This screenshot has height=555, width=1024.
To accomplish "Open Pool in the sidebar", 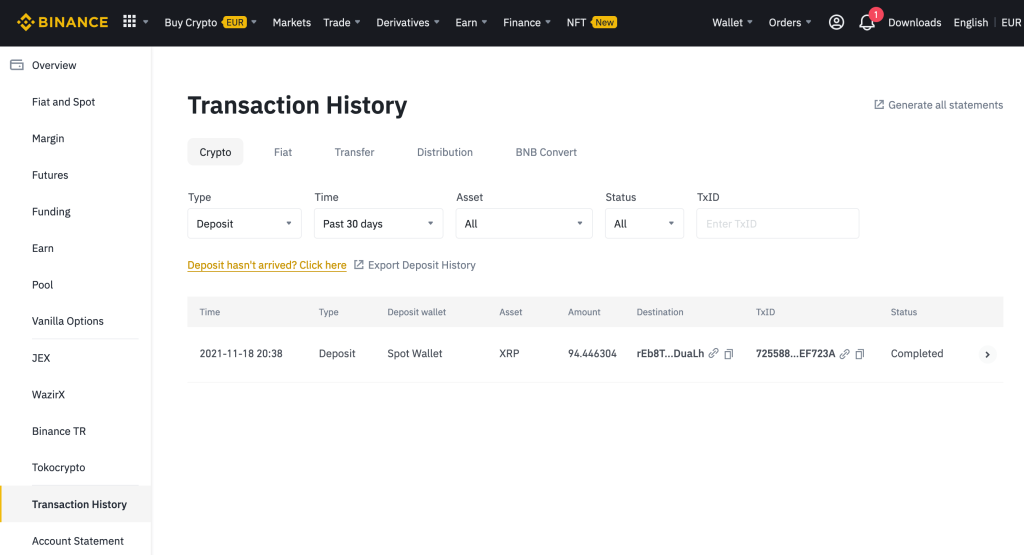I will point(42,285).
